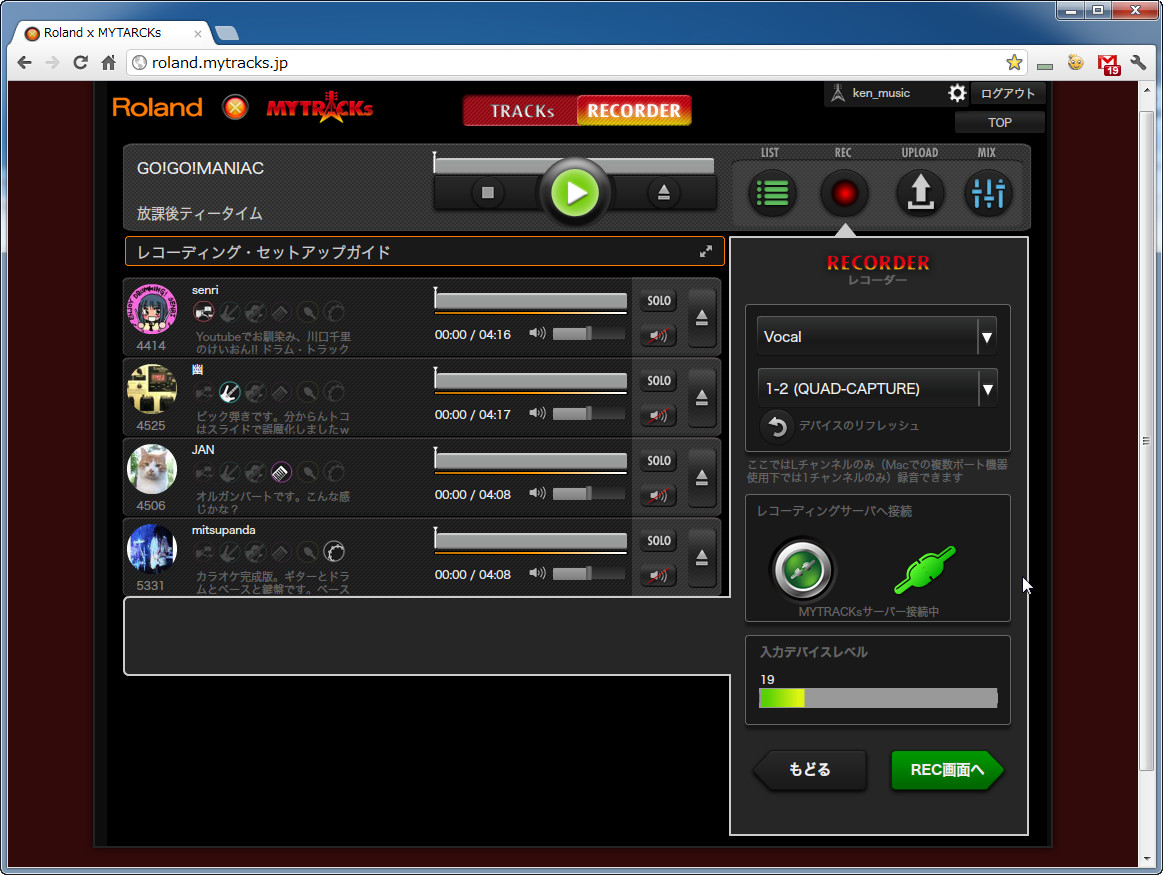Open the LIST view with the green icon
Viewport: 1163px width, 875px height.
(x=771, y=194)
